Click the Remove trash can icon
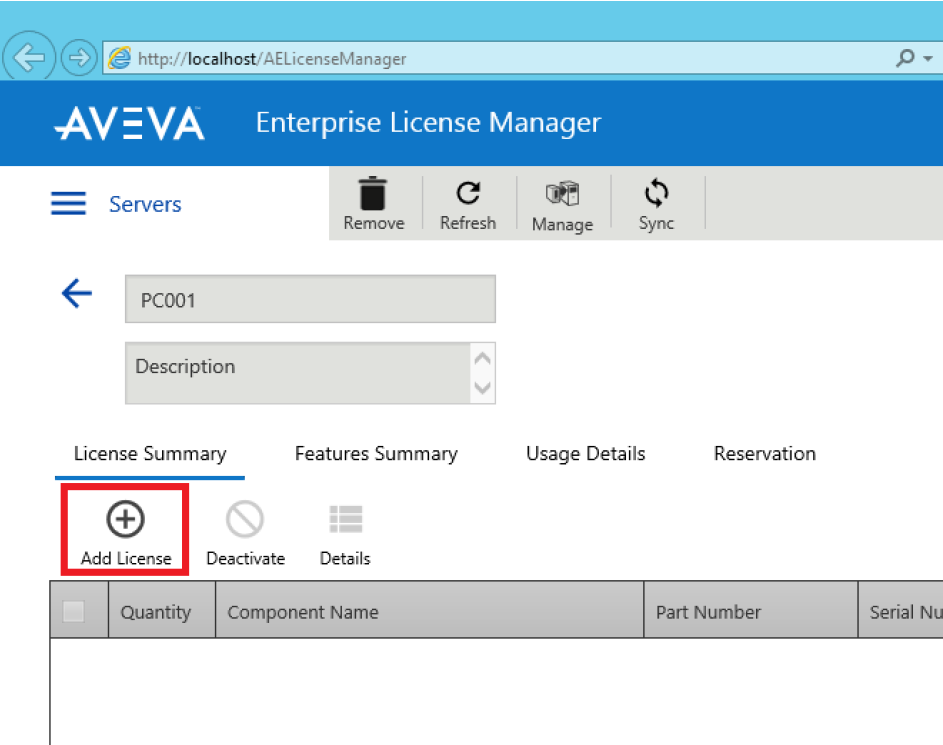The height and width of the screenshot is (745, 943). (x=373, y=194)
